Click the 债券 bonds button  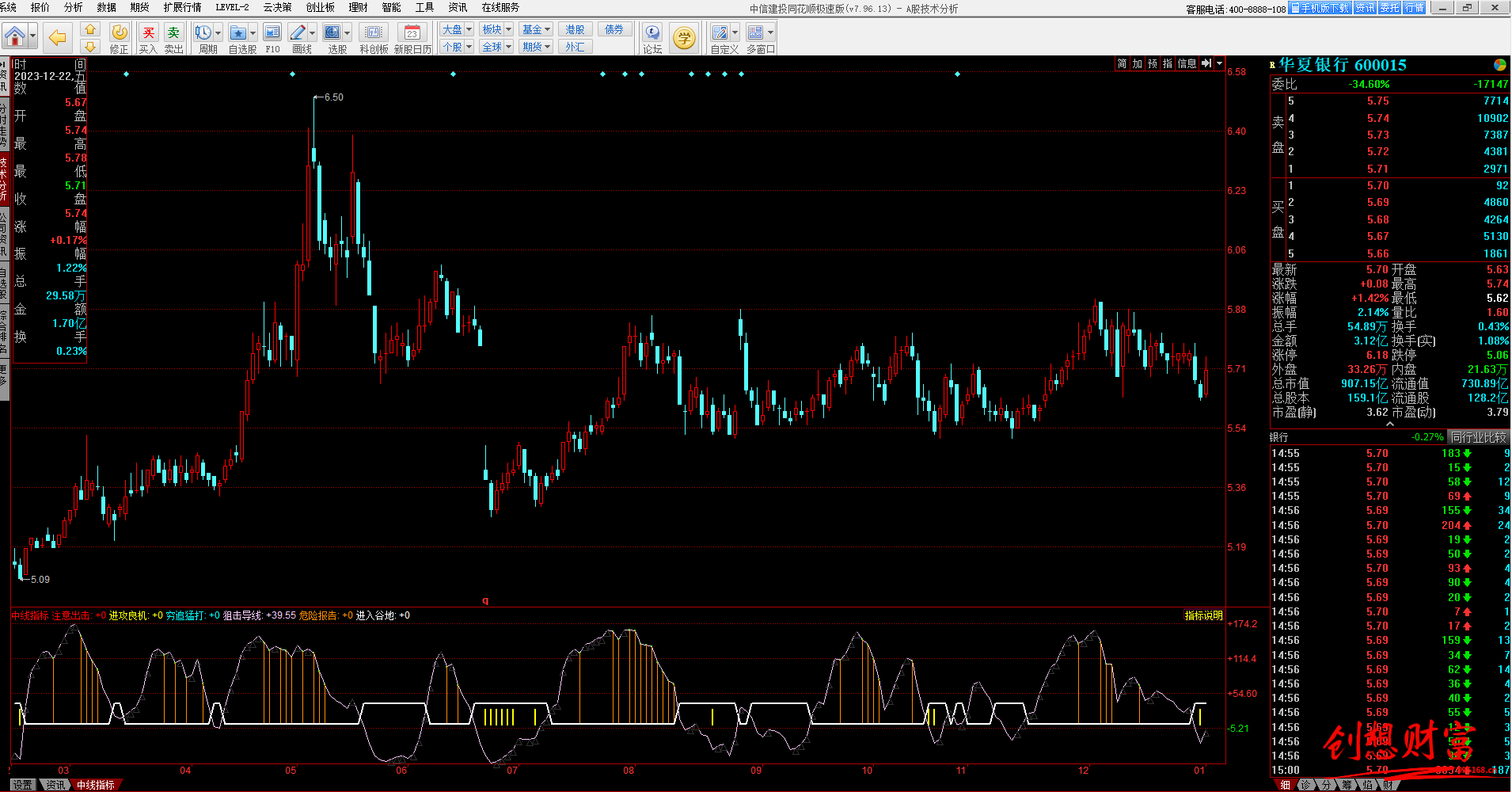pyautogui.click(x=614, y=29)
